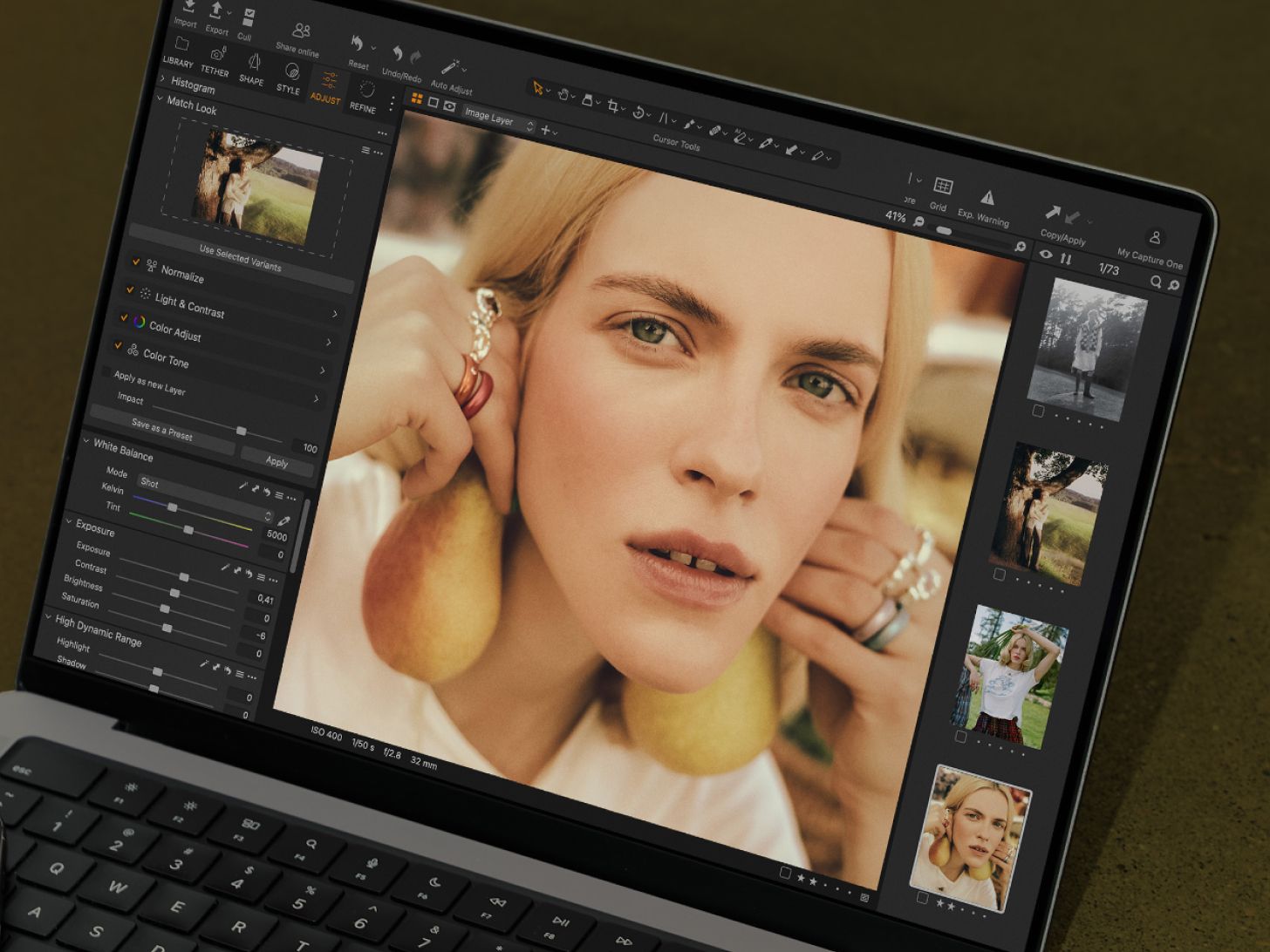This screenshot has width=1270, height=952.
Task: Click the Kelvin slider handle
Action: (173, 507)
